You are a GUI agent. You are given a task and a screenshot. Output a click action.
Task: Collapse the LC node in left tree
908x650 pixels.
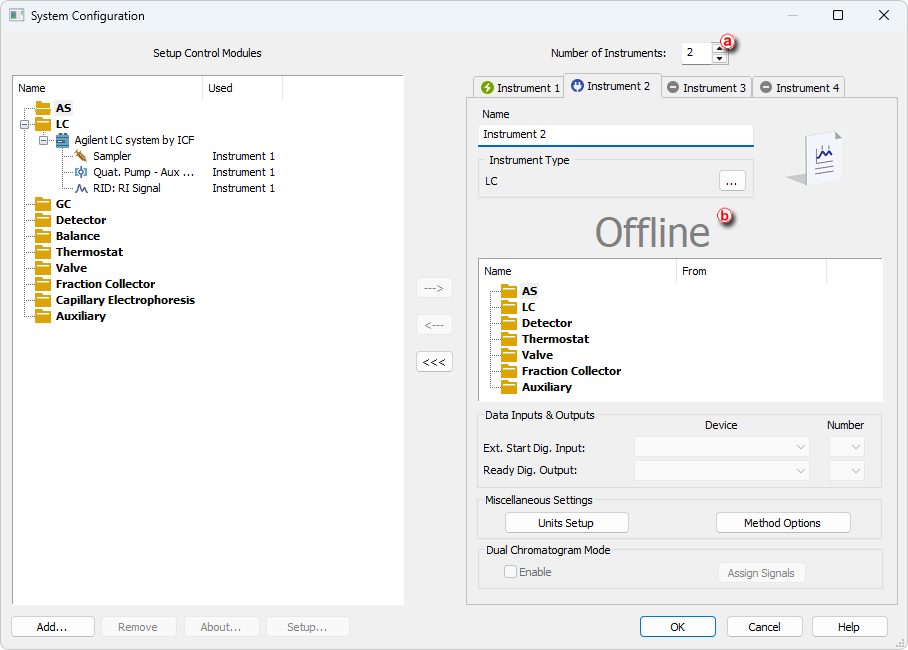coord(24,124)
